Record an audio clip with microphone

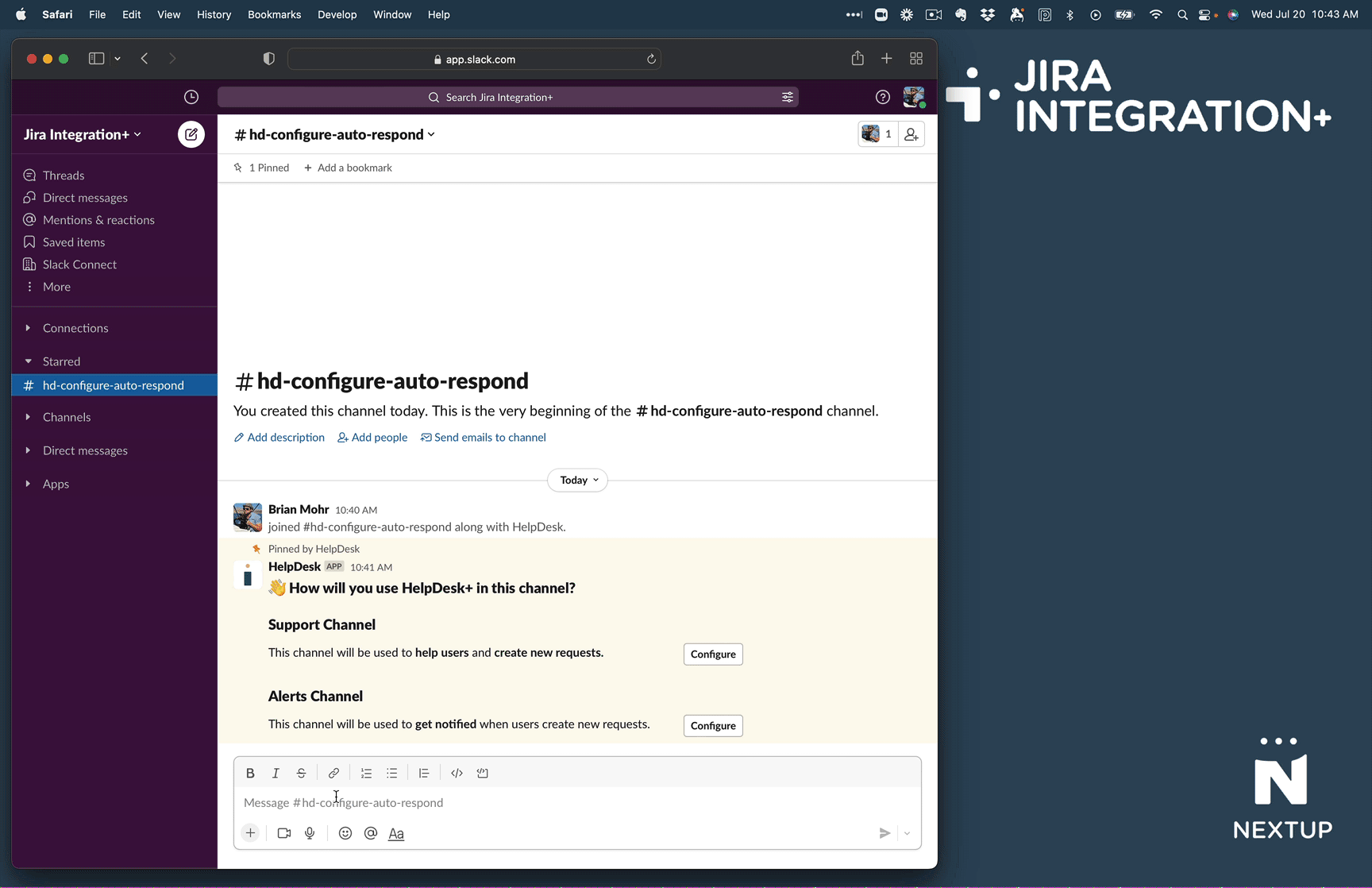point(310,833)
